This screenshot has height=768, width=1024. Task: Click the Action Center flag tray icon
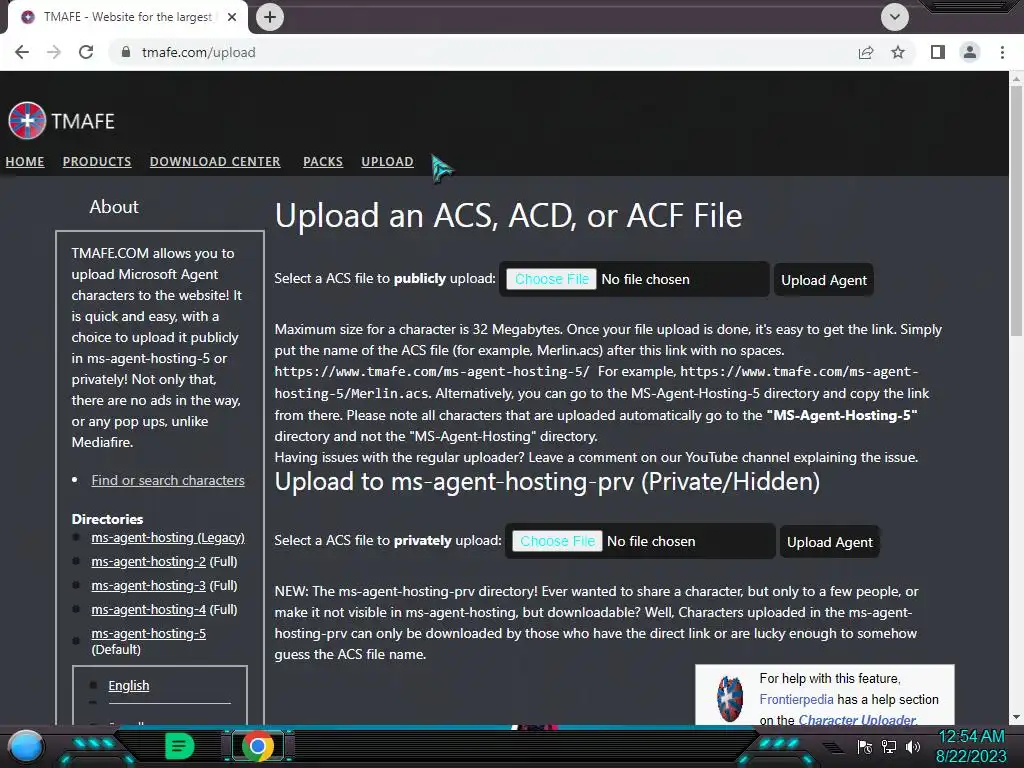click(x=865, y=746)
